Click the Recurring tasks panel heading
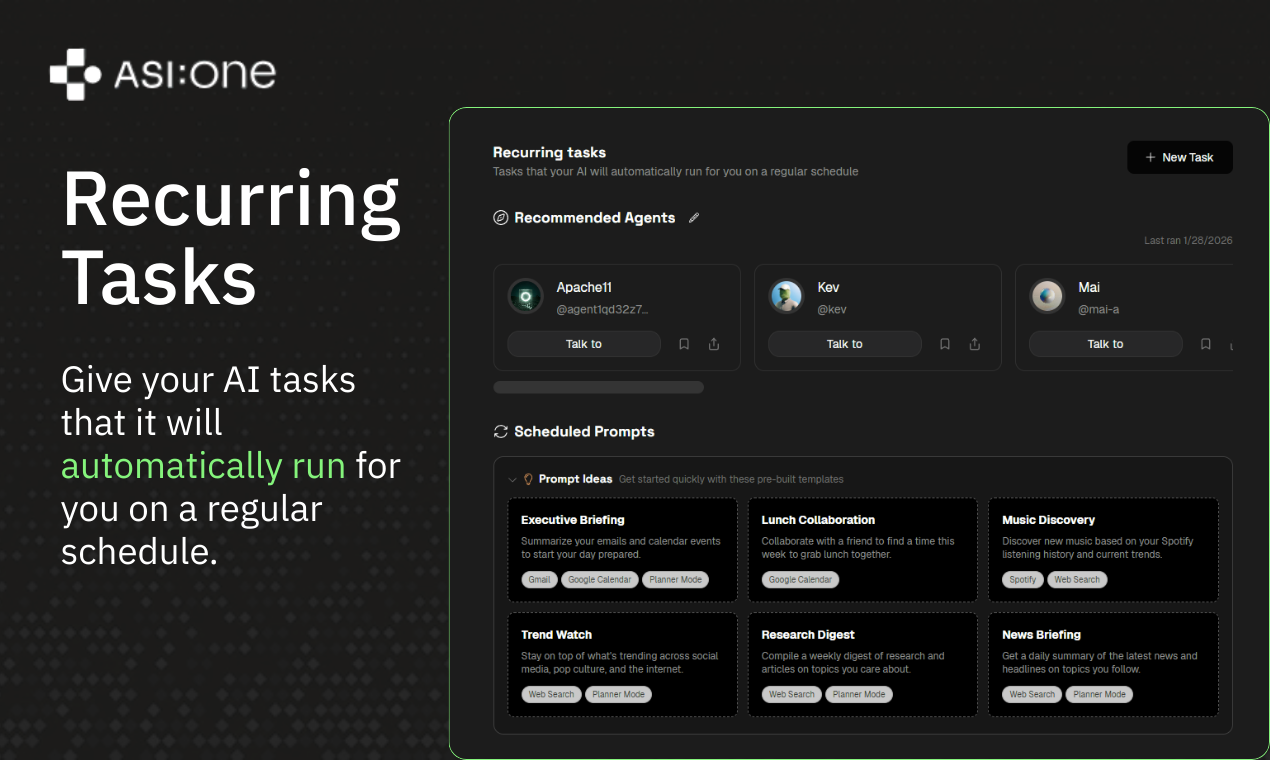The image size is (1270, 760). pyautogui.click(x=549, y=153)
